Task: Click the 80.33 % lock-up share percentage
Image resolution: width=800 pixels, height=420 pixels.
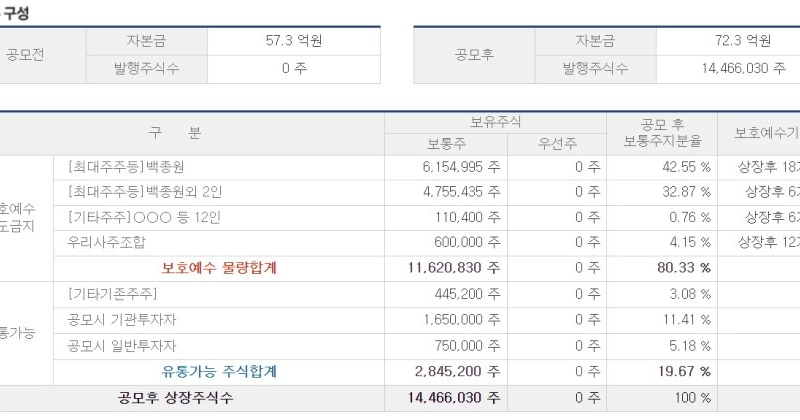Action: [x=690, y=268]
